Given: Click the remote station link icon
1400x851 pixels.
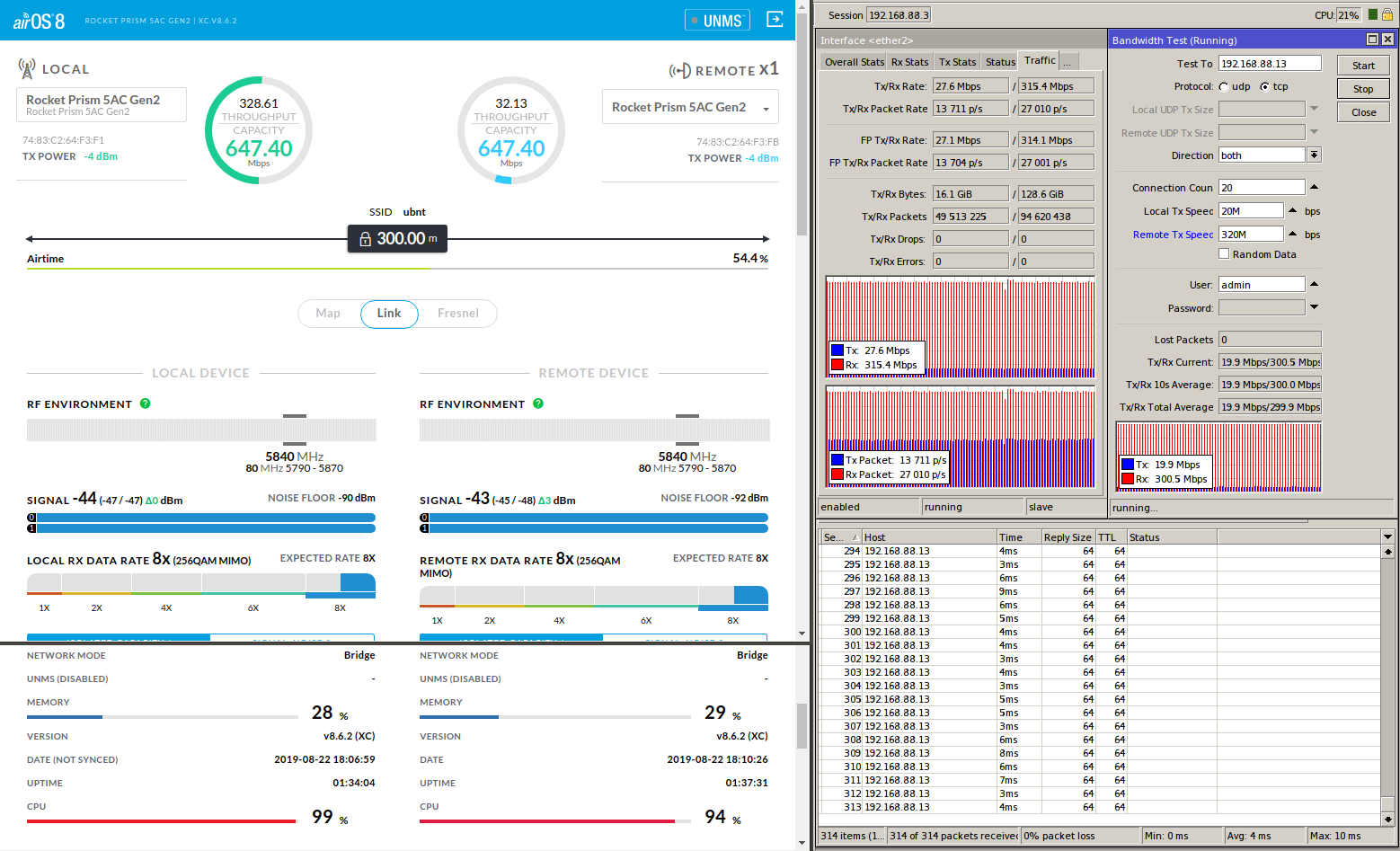Looking at the screenshot, I should tap(679, 71).
